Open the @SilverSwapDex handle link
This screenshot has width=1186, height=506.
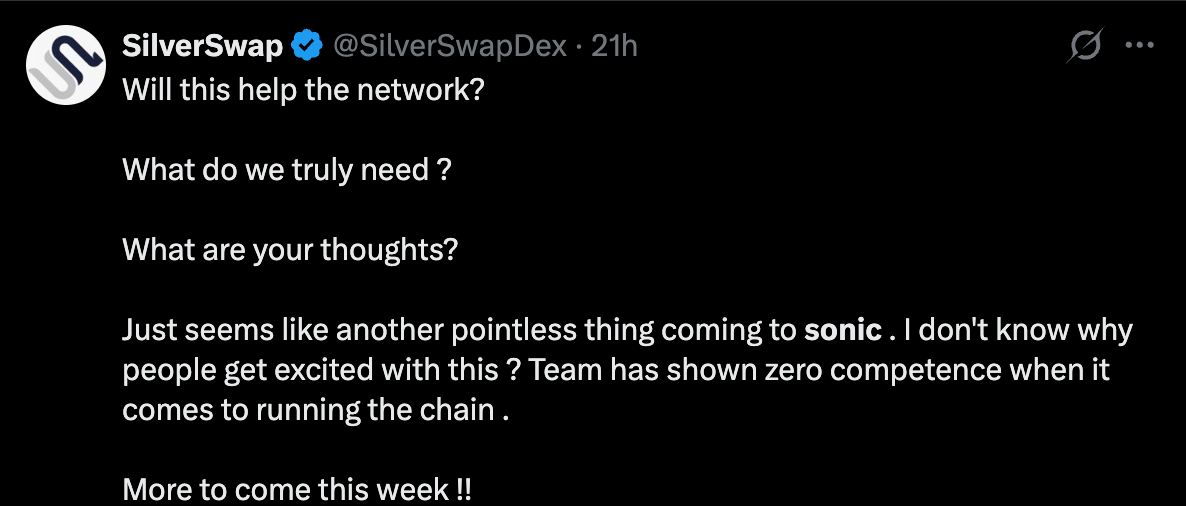click(449, 45)
